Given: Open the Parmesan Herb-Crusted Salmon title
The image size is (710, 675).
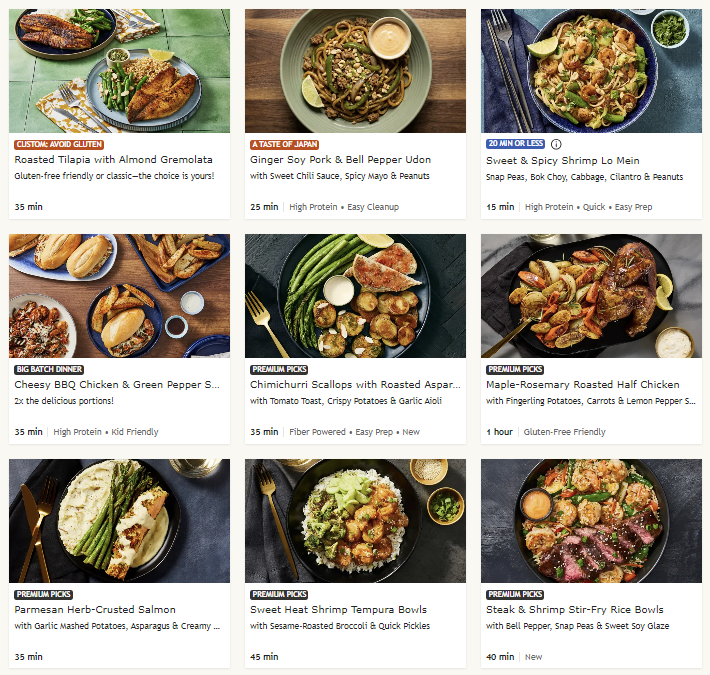Looking at the screenshot, I should pyautogui.click(x=95, y=609).
